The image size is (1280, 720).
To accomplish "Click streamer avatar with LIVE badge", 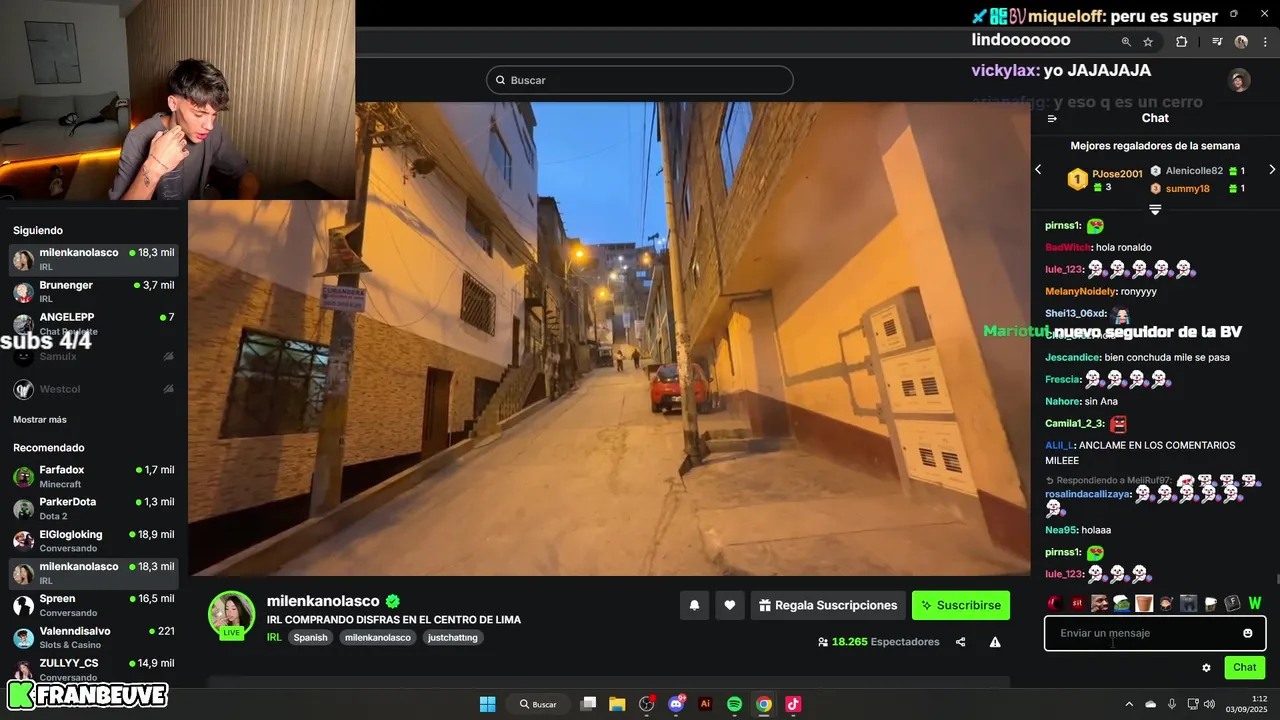I will point(231,615).
